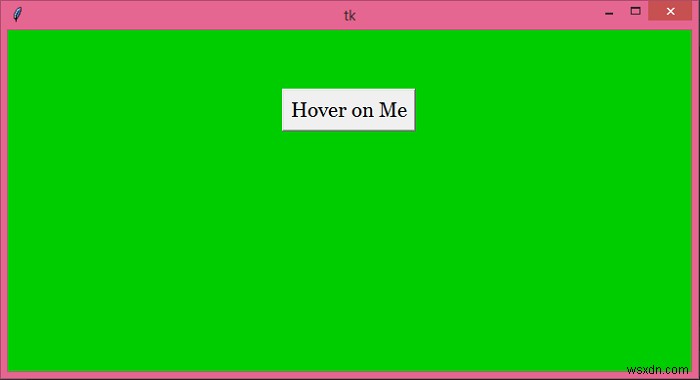Image resolution: width=700 pixels, height=380 pixels.
Task: Click the "Hover on Me" button
Action: tap(348, 110)
